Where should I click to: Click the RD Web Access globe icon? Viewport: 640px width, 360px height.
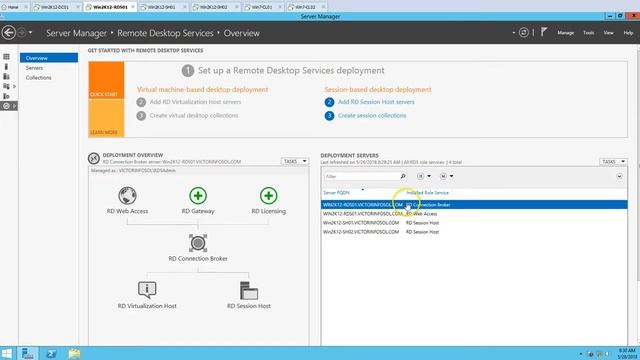click(x=127, y=196)
